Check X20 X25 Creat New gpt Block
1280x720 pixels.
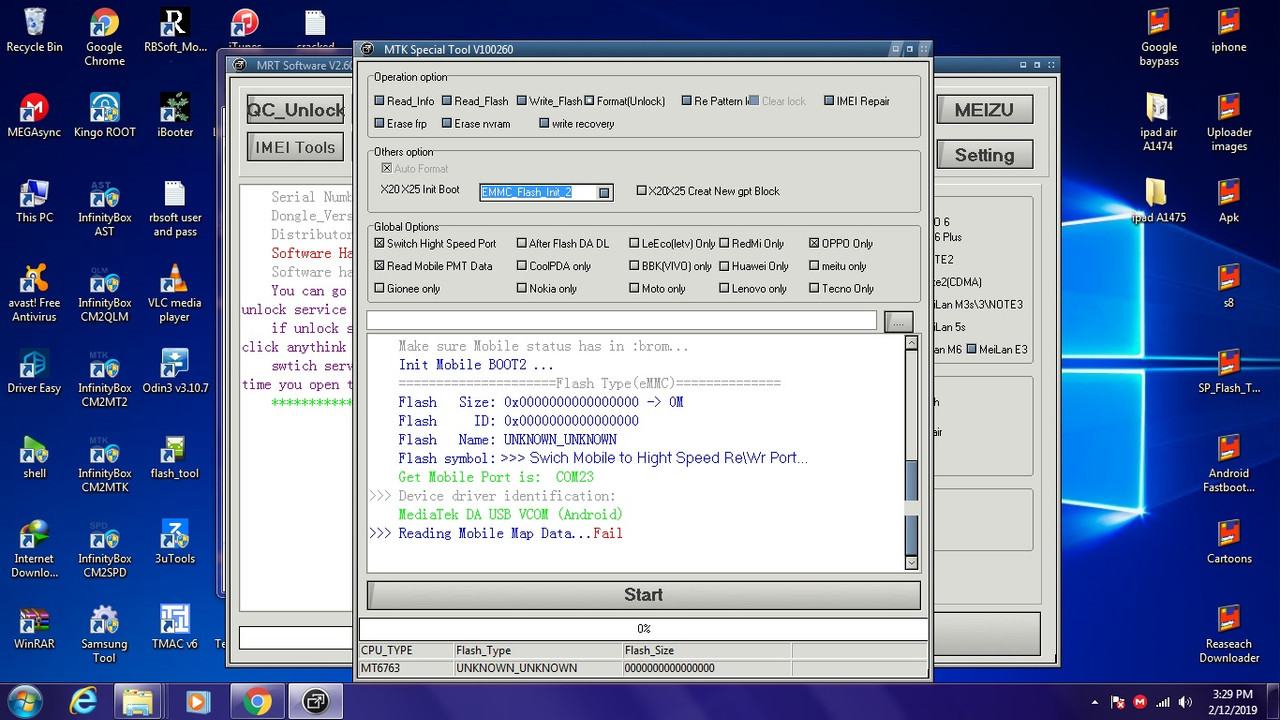point(641,191)
